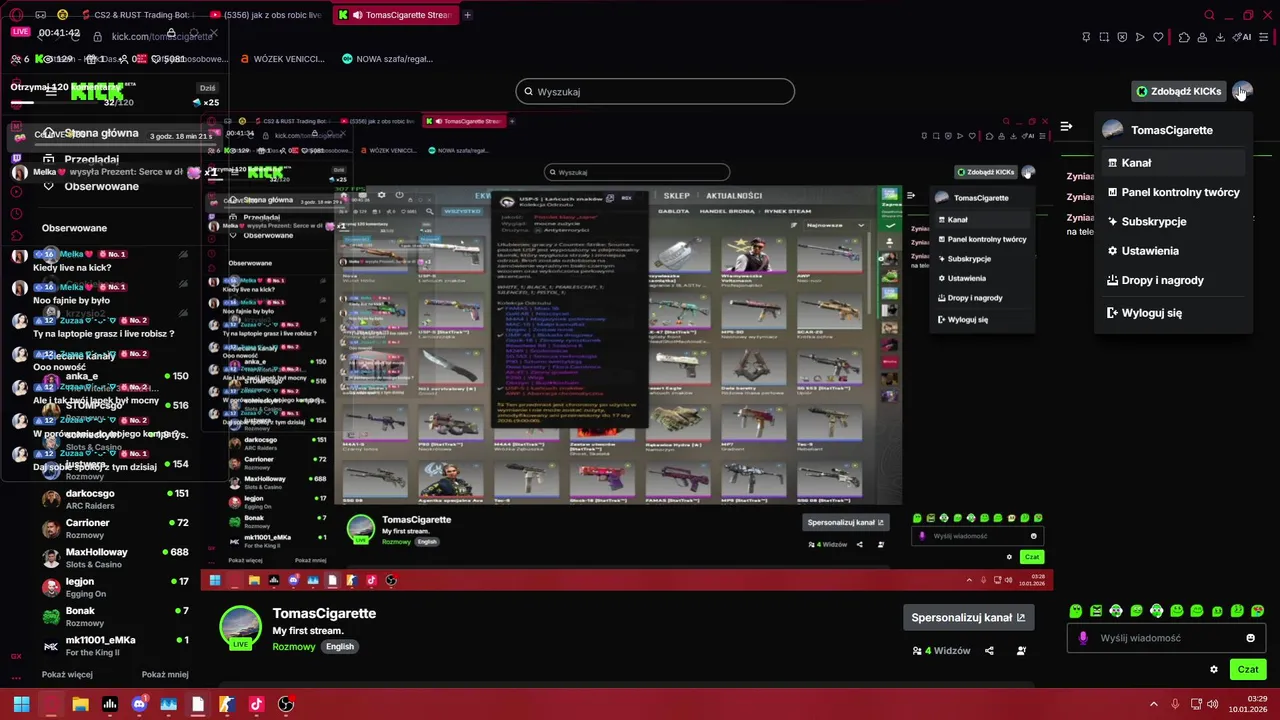Collapse the chat panel with arrow icon

point(1066,126)
